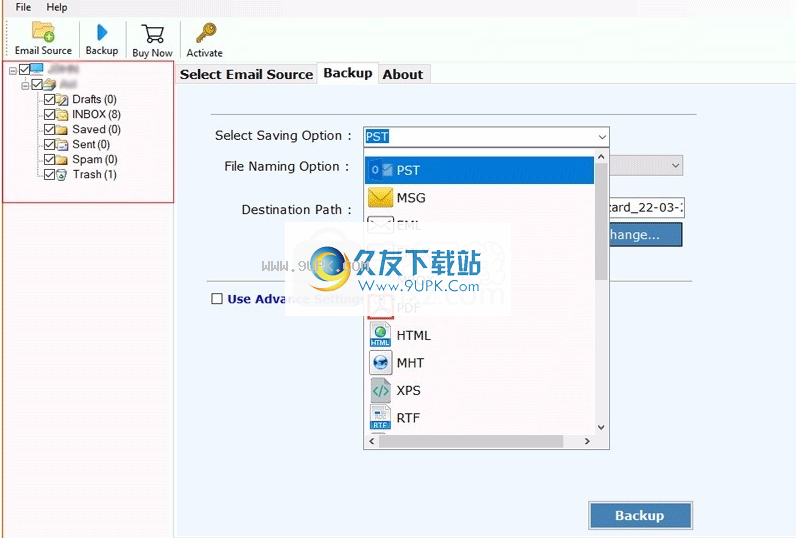Select the Sent (0) tree row
Viewport: 796px width, 538px height.
pyautogui.click(x=91, y=145)
